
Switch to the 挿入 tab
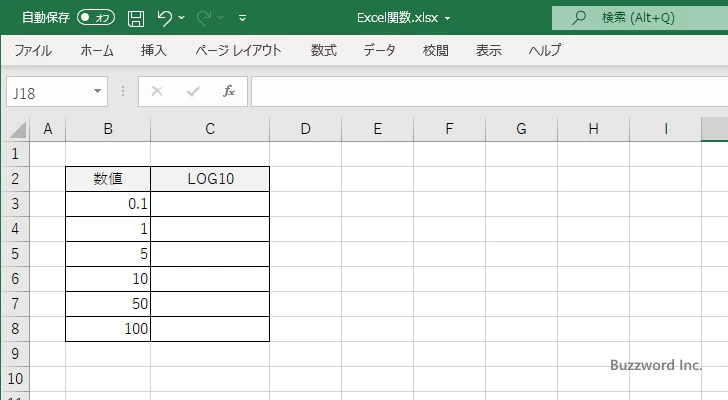pyautogui.click(x=154, y=50)
